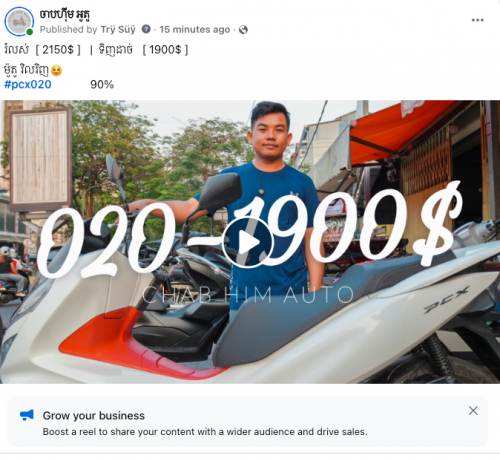Click the Grow your business heading

(x=94, y=416)
